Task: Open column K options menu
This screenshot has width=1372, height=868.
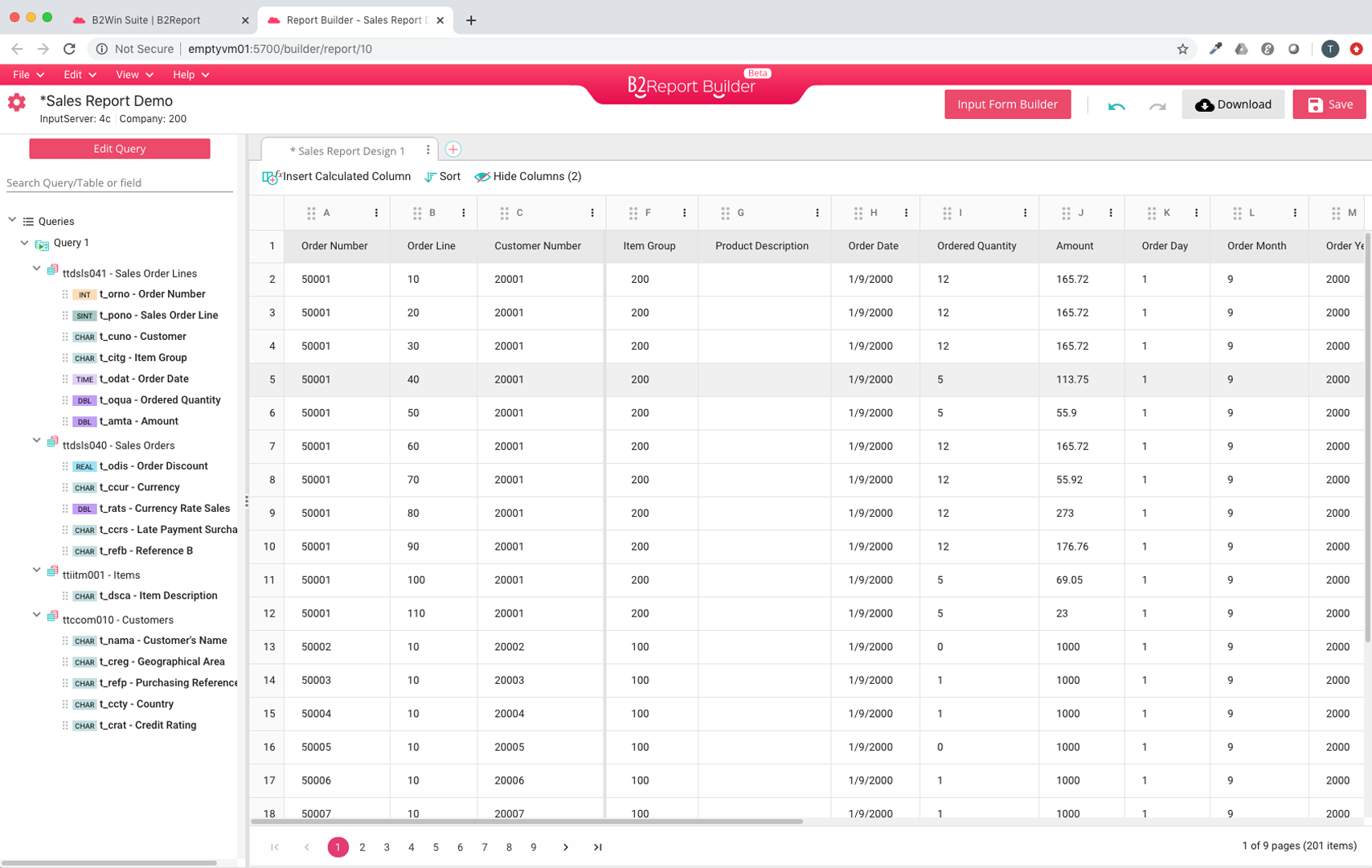Action: 1196,213
